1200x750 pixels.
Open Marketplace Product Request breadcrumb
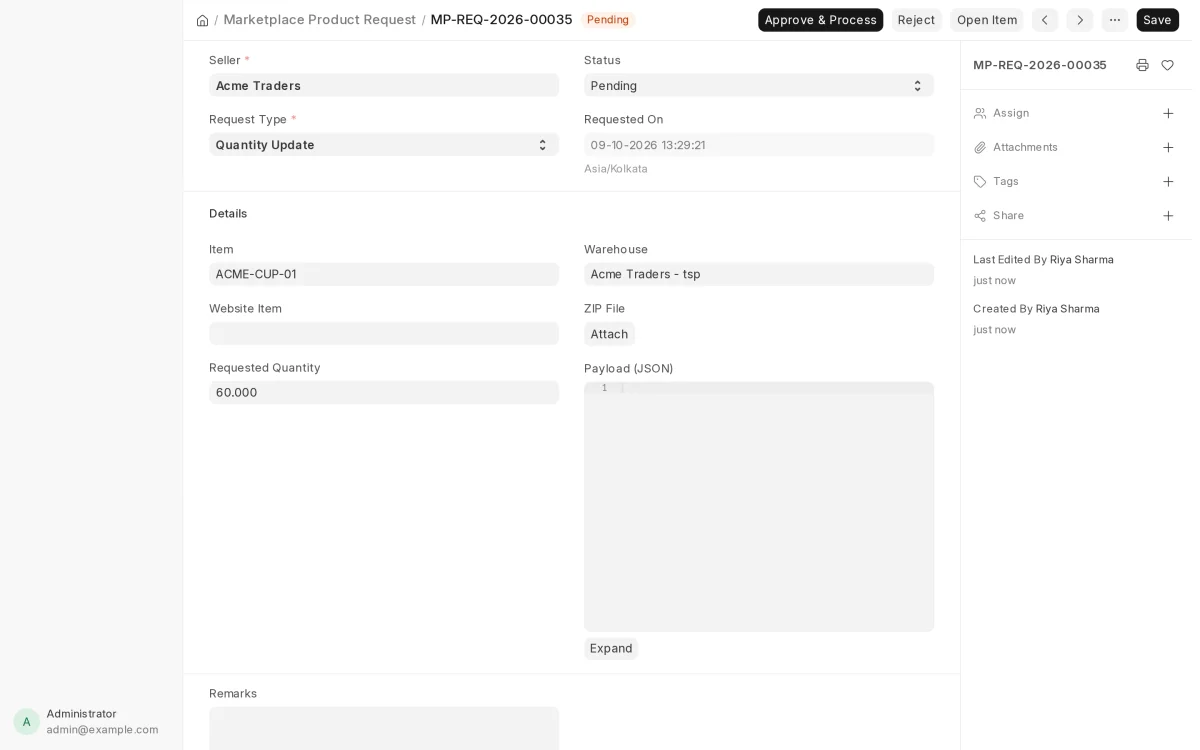coord(320,20)
